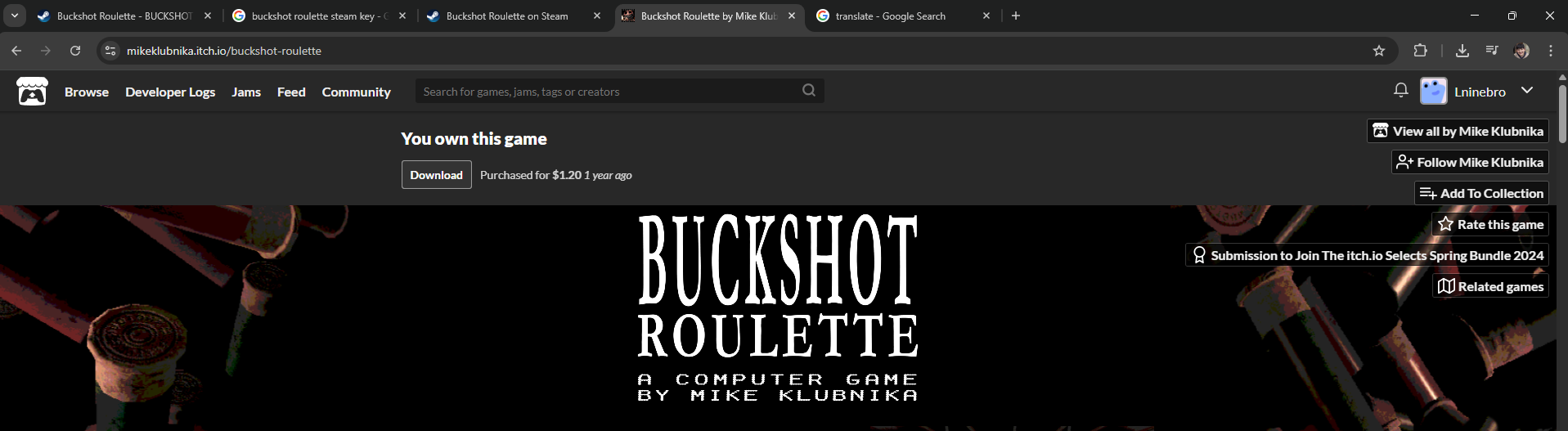Click View all by Mike Klubnika
This screenshot has width=1568, height=431.
(x=1458, y=131)
